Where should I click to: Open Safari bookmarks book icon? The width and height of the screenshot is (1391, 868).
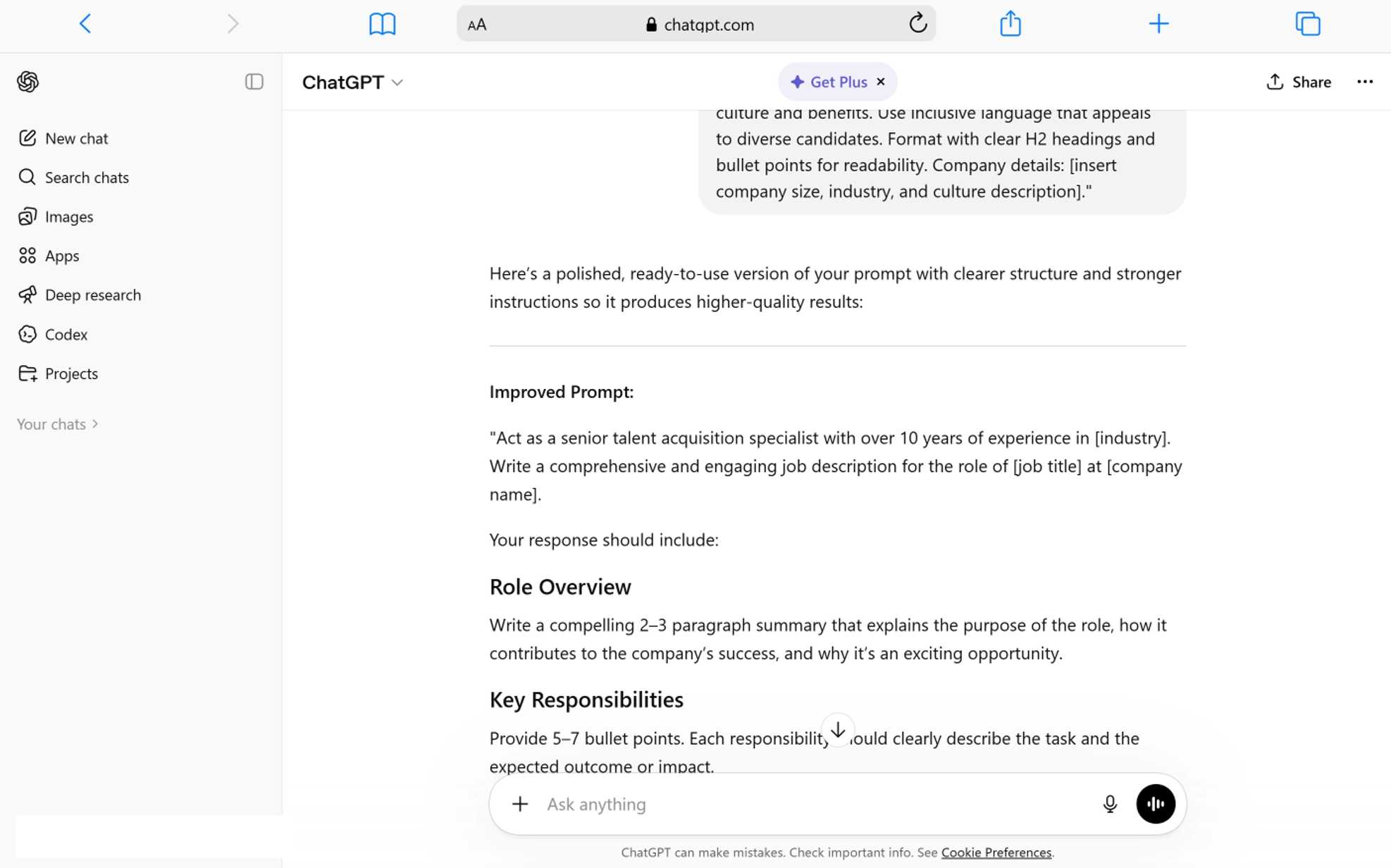coord(382,24)
